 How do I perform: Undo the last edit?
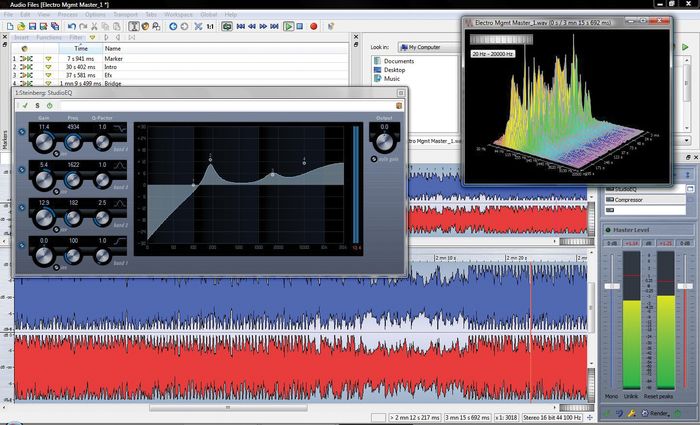tap(71, 26)
